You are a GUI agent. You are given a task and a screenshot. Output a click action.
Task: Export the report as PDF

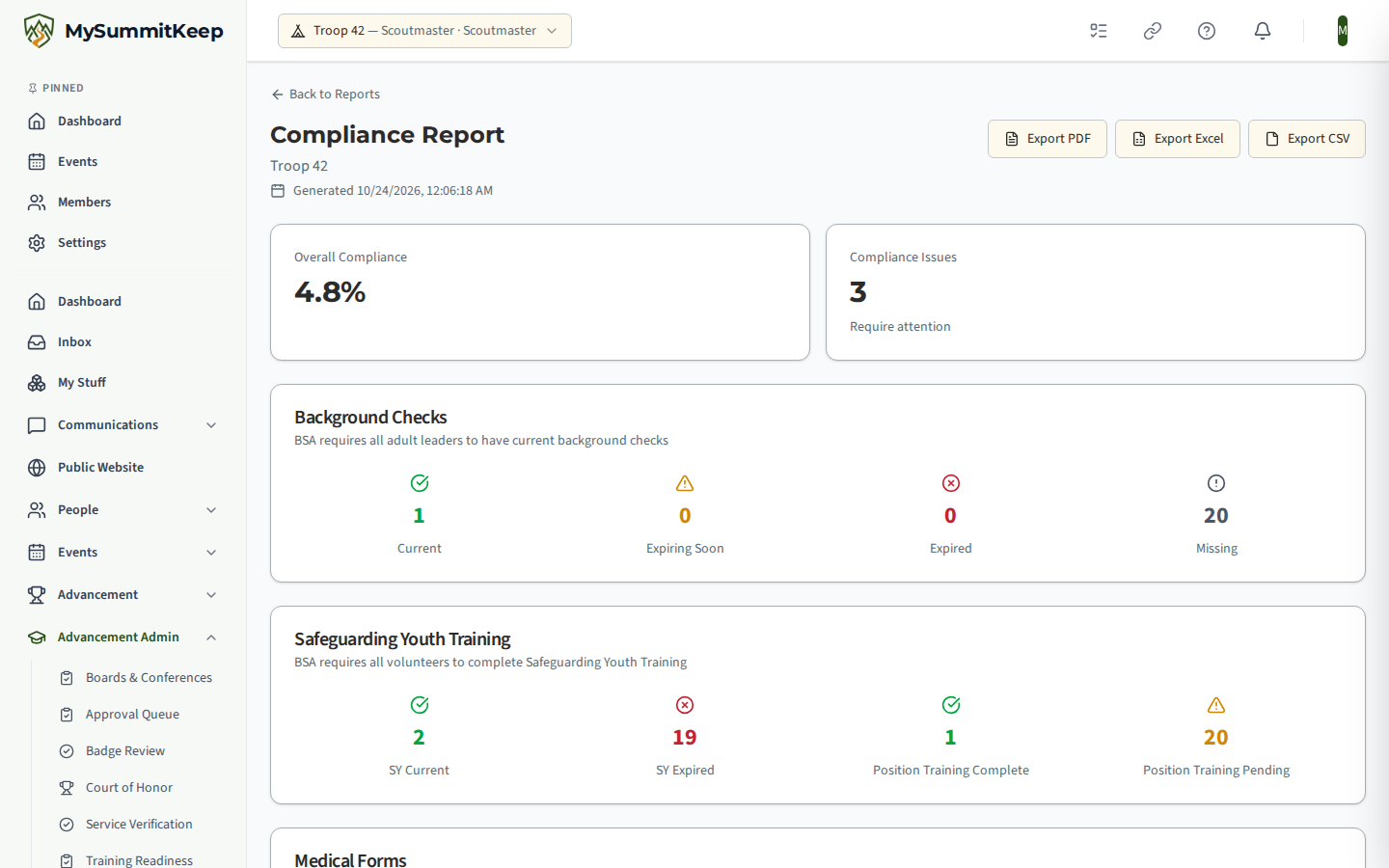pyautogui.click(x=1048, y=139)
